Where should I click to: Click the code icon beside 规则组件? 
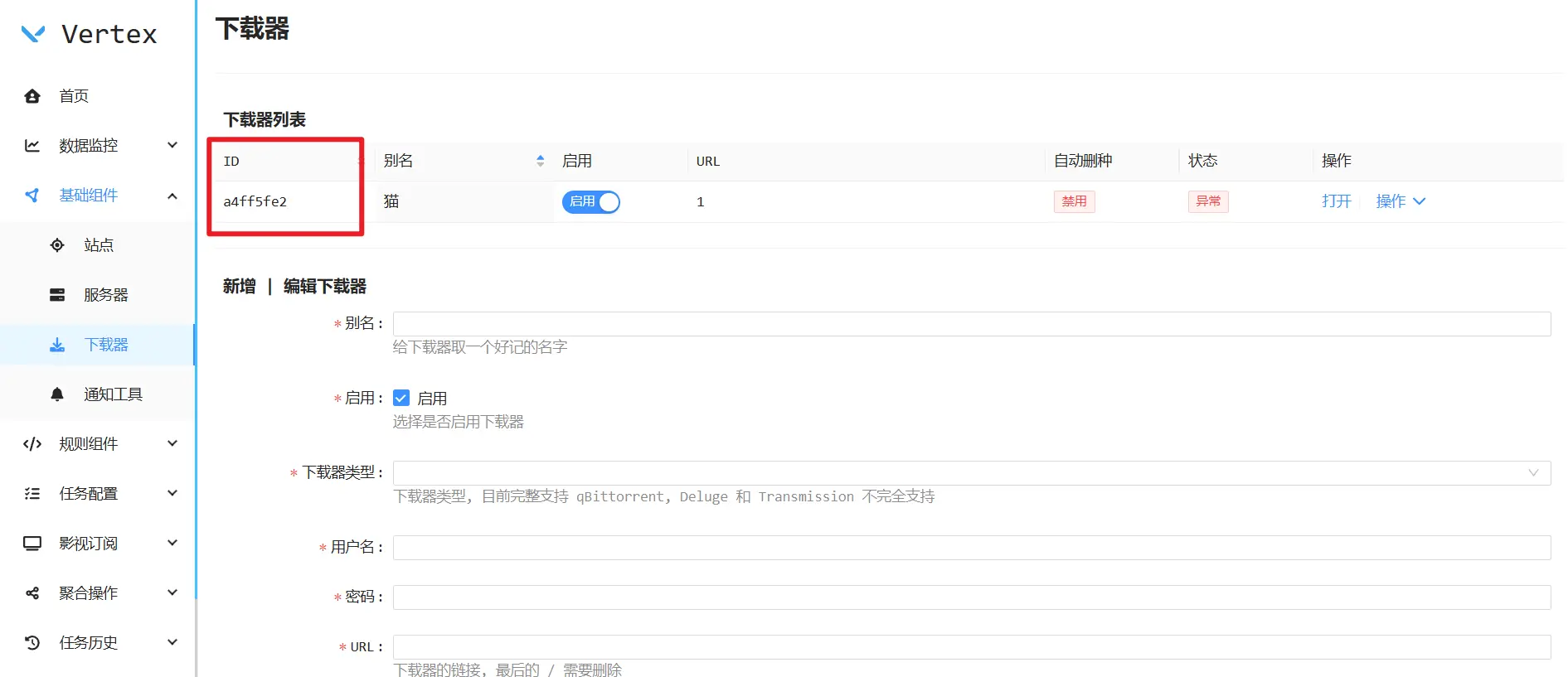32,444
